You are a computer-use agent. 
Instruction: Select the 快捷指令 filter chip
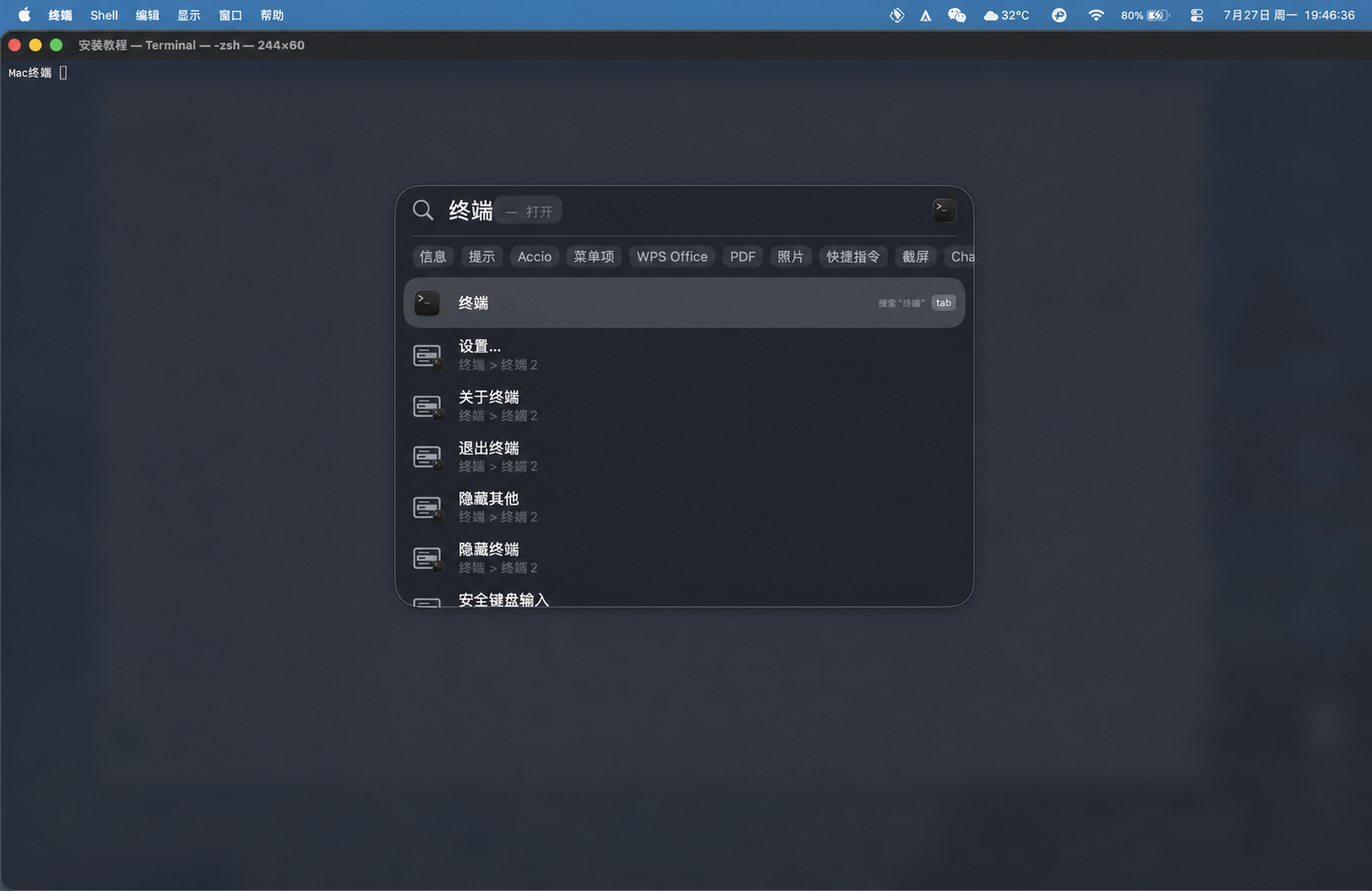[853, 256]
